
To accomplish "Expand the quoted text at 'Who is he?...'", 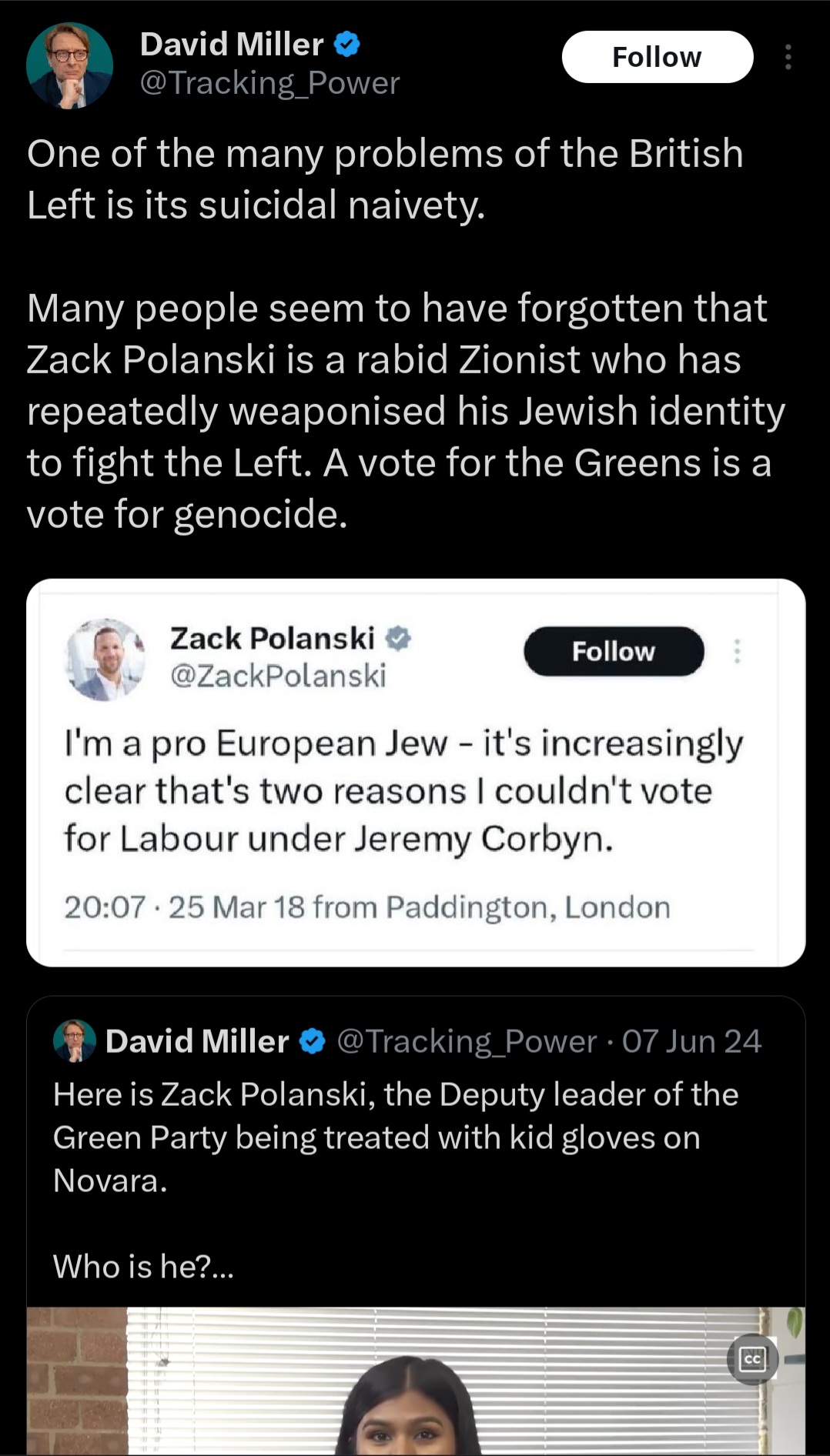I will pyautogui.click(x=143, y=1266).
